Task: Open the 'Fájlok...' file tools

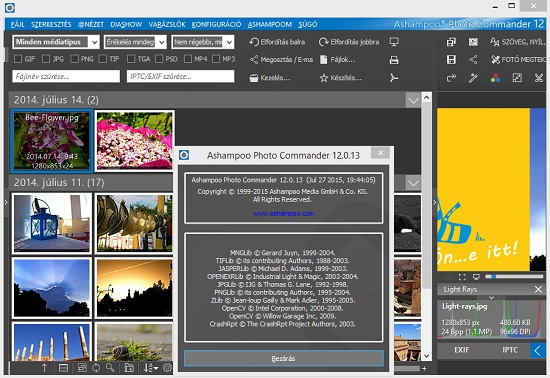Action: coord(337,60)
